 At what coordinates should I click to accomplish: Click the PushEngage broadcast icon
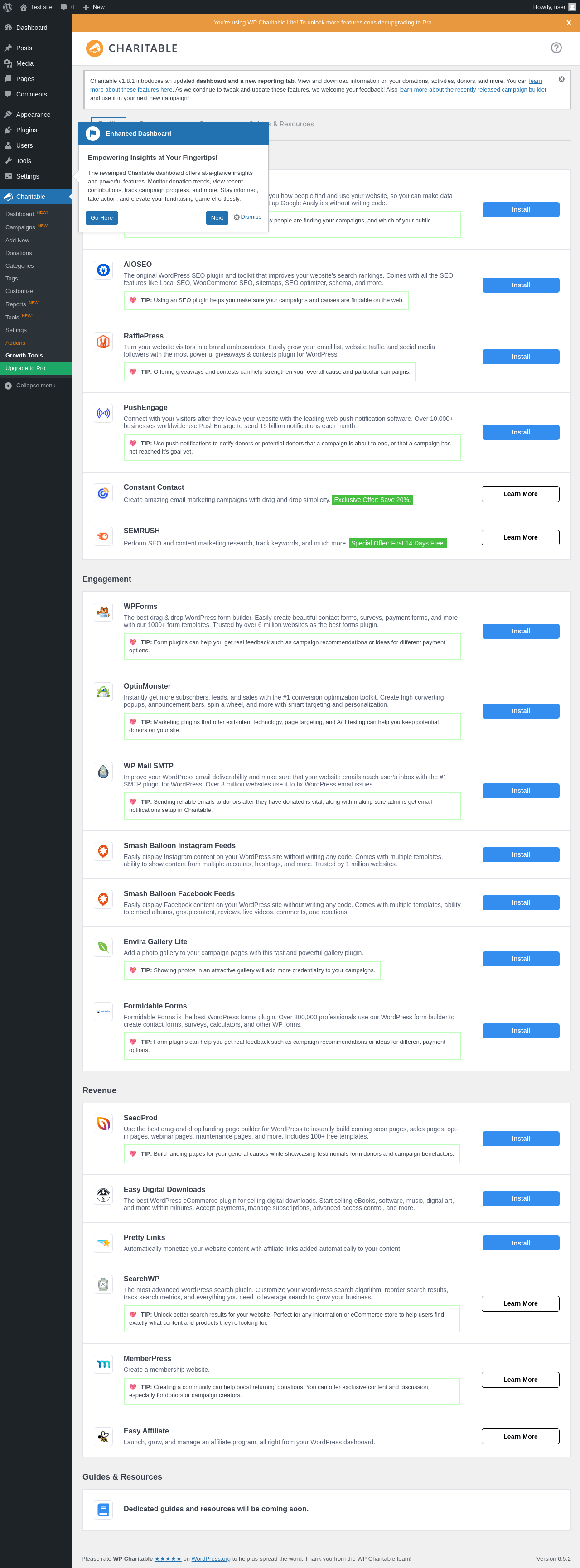[x=103, y=413]
